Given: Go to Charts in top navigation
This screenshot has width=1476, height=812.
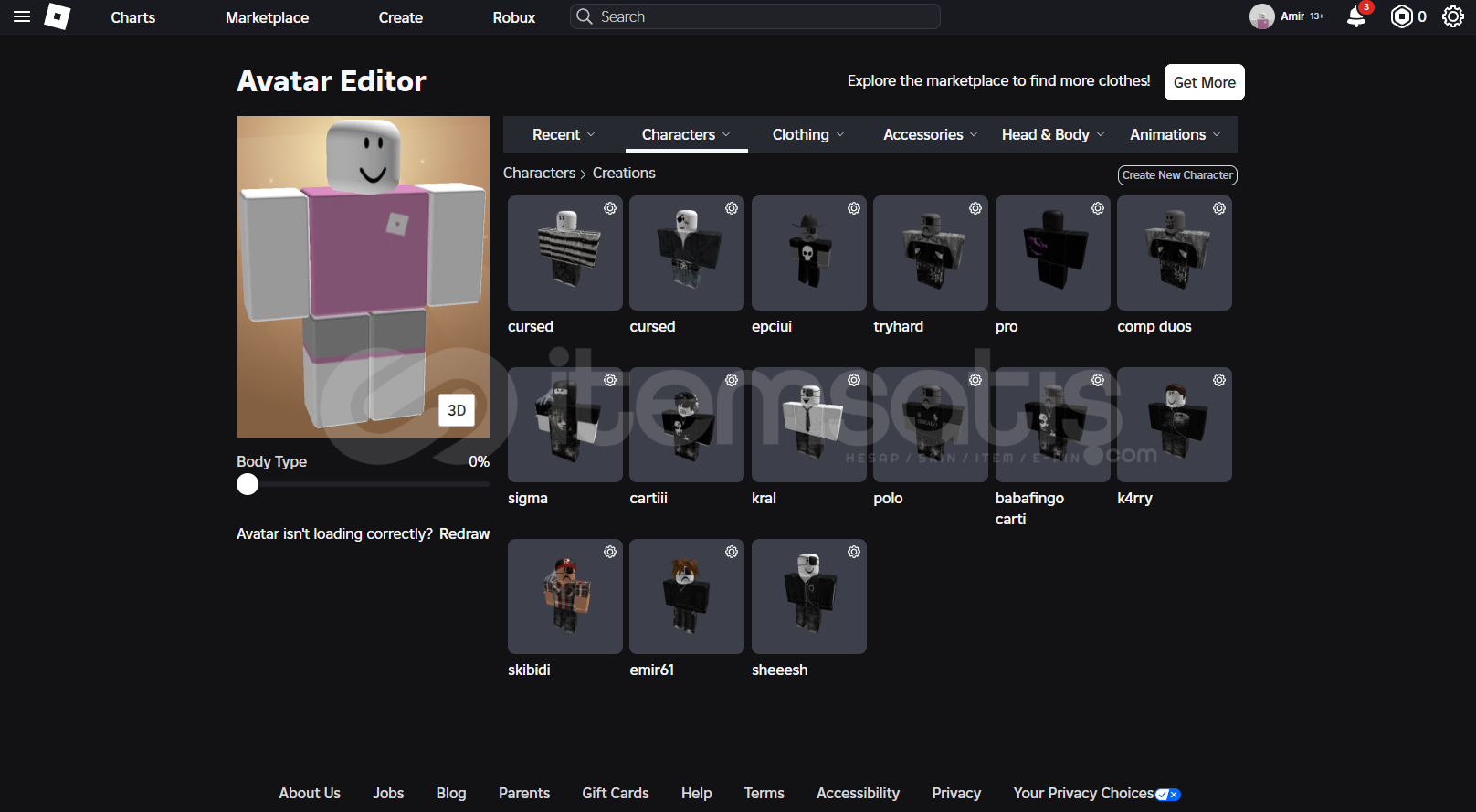Looking at the screenshot, I should [x=133, y=17].
